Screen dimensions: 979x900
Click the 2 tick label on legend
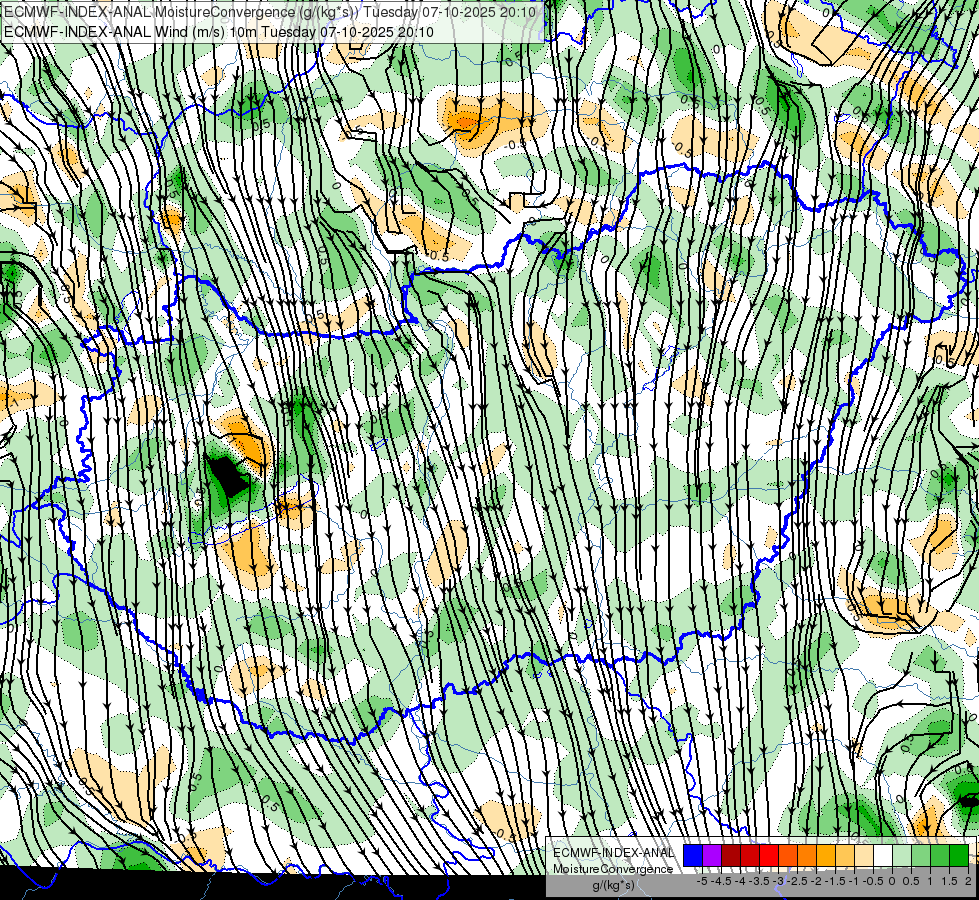pyautogui.click(x=968, y=881)
